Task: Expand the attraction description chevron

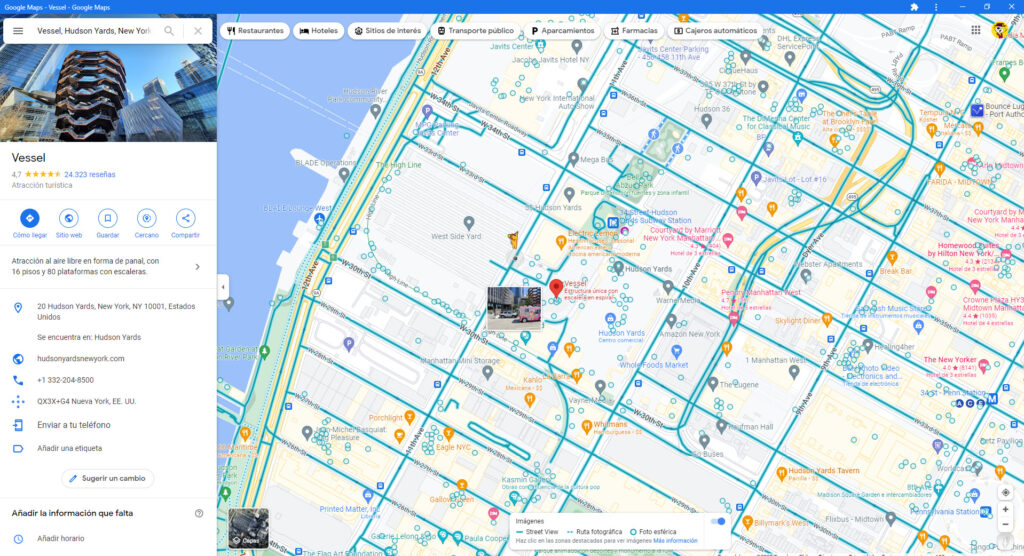Action: 197,267
